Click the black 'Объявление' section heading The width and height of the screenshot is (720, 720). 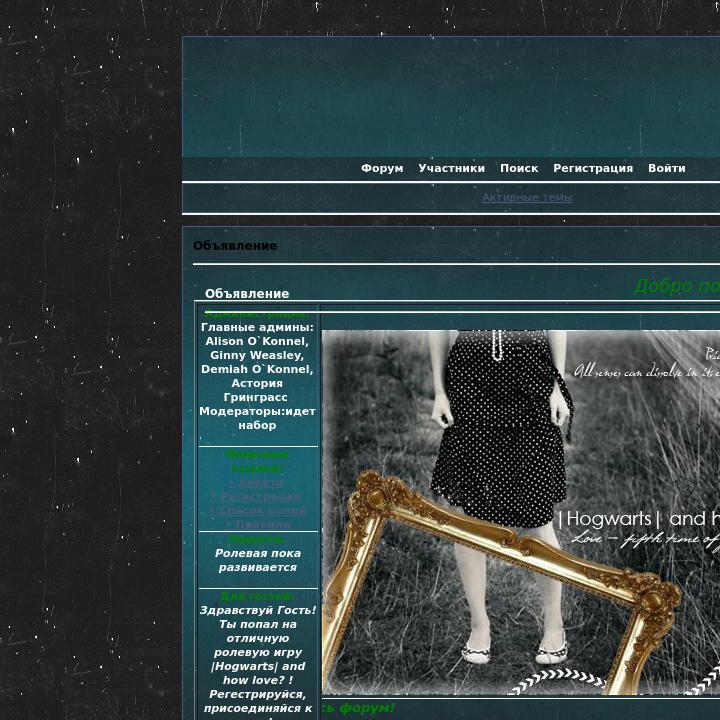pos(235,246)
